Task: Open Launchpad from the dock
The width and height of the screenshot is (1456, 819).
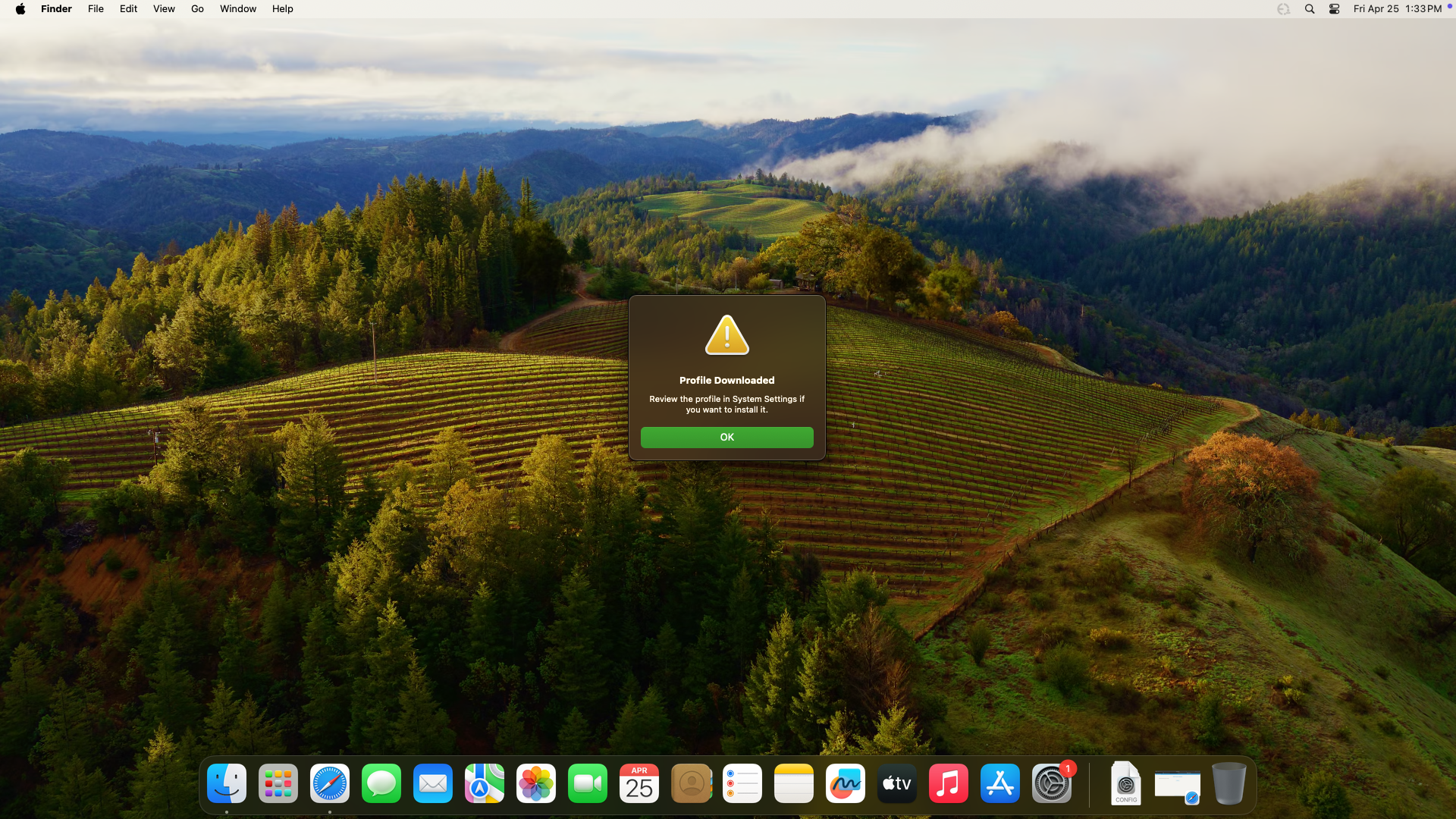Action: point(278,783)
